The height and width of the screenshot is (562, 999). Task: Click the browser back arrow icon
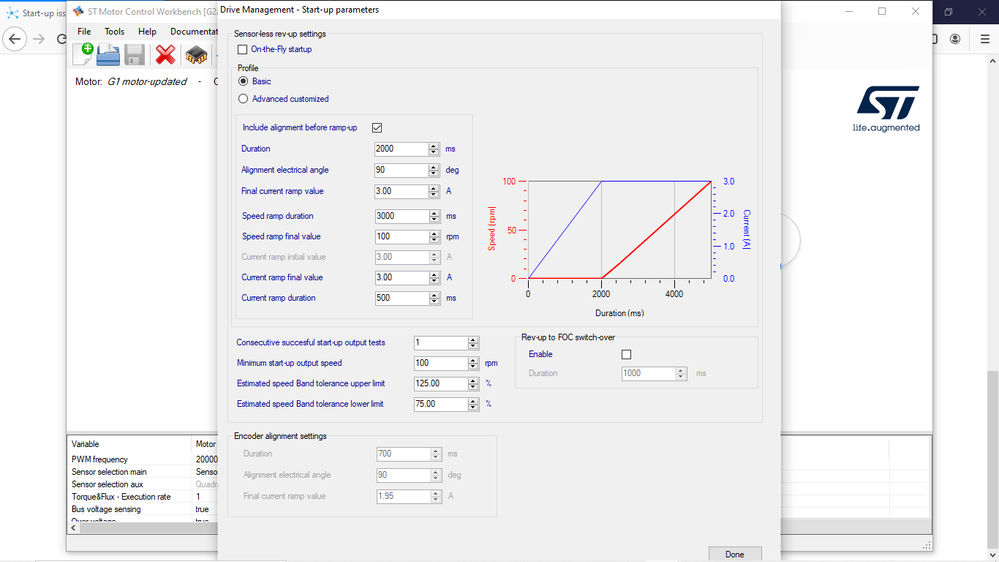pyautogui.click(x=15, y=39)
